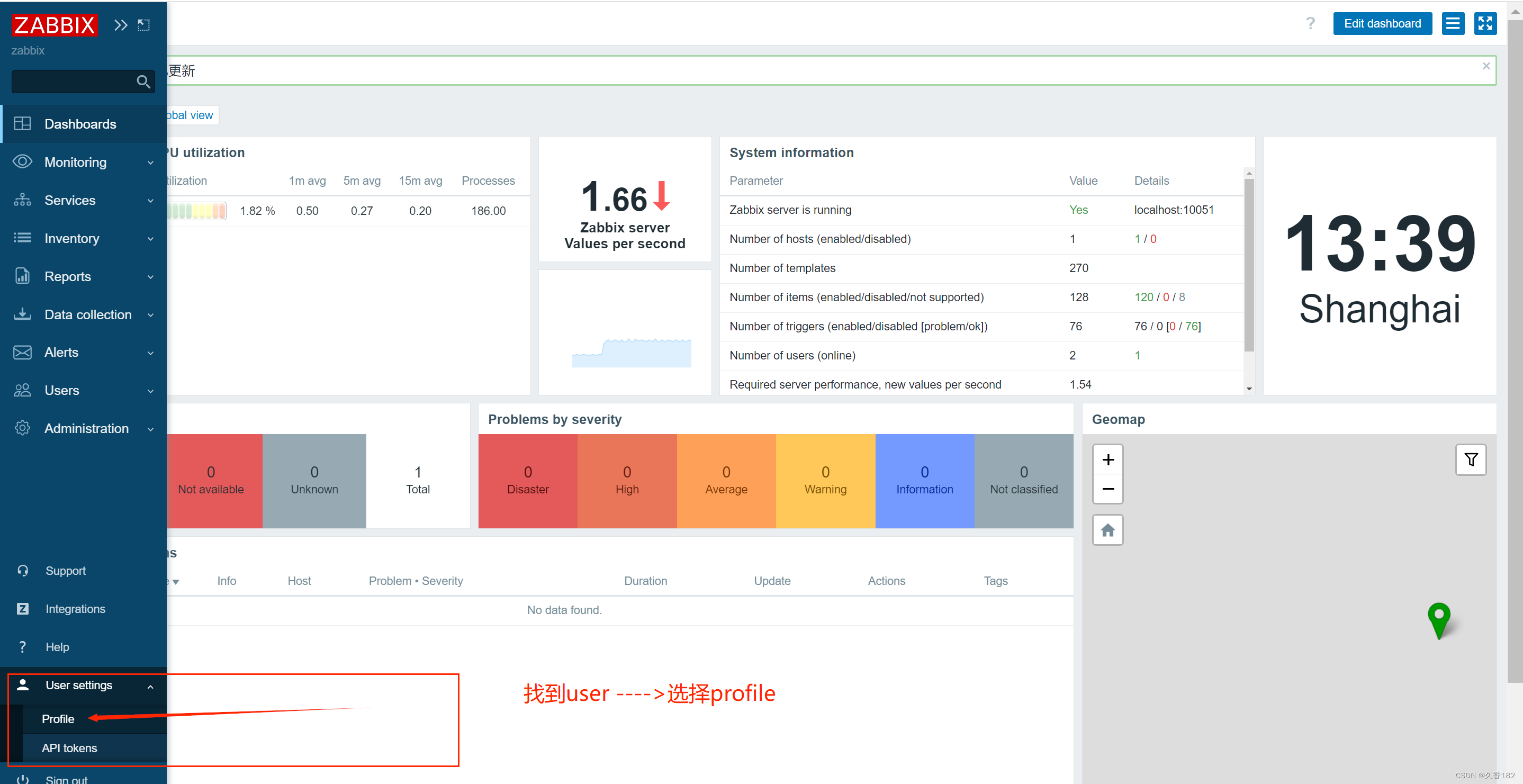This screenshot has width=1523, height=784.
Task: Zoom out on the Geomap
Action: click(1107, 489)
